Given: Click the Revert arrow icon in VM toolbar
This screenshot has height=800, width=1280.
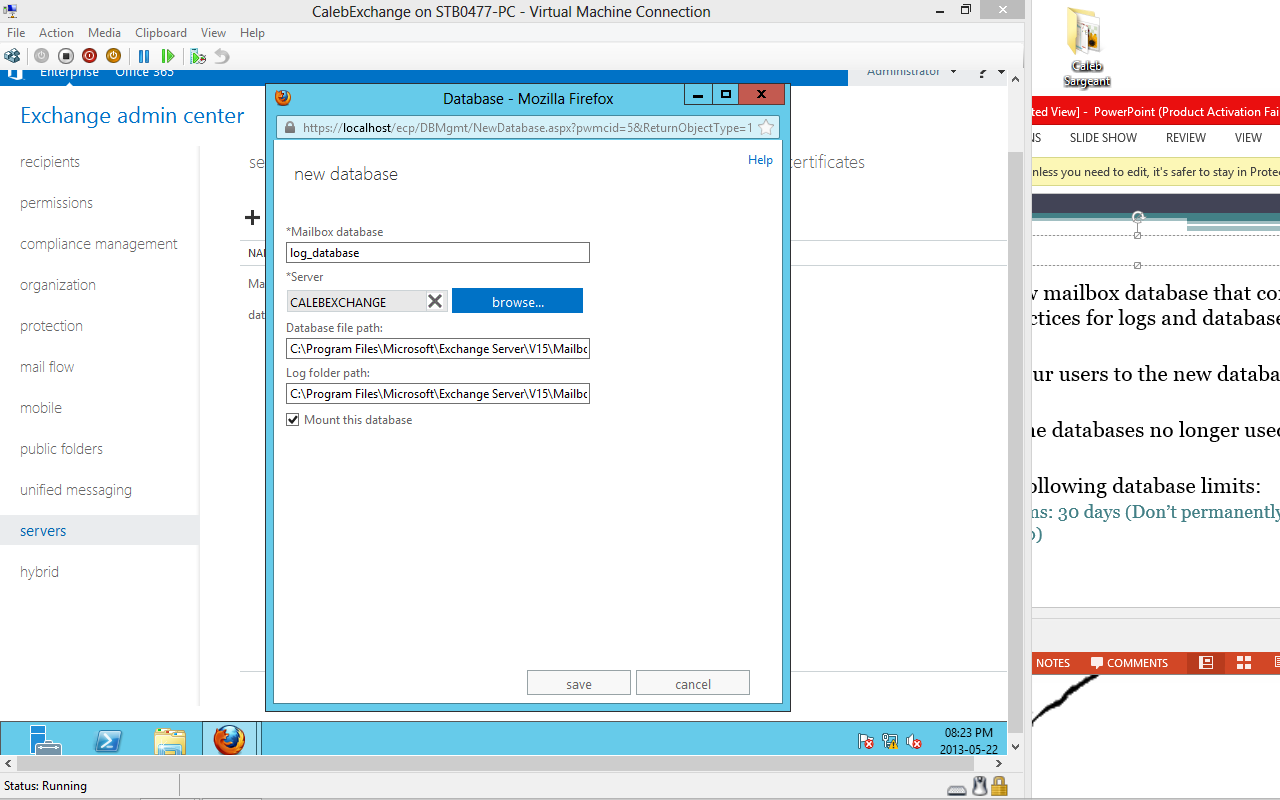Looking at the screenshot, I should tap(222, 56).
